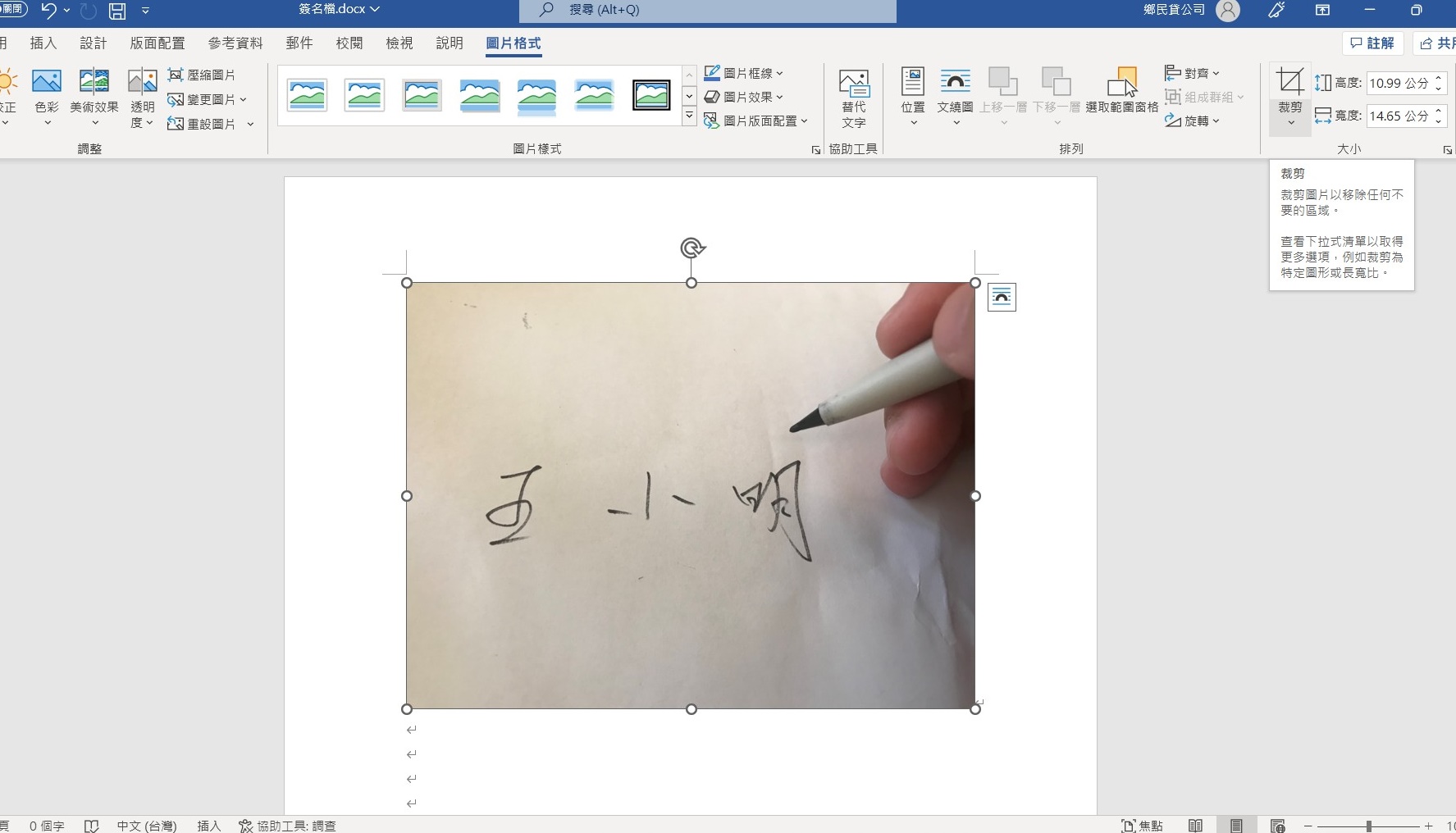Image resolution: width=1456 pixels, height=833 pixels.
Task: Expand the Picture Border (圖片框線) dropdown
Action: (x=780, y=73)
